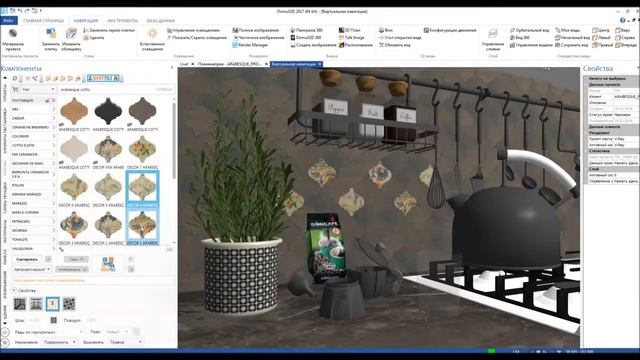Click the arabesque cotto search field
The image size is (640, 360).
pyautogui.click(x=116, y=89)
